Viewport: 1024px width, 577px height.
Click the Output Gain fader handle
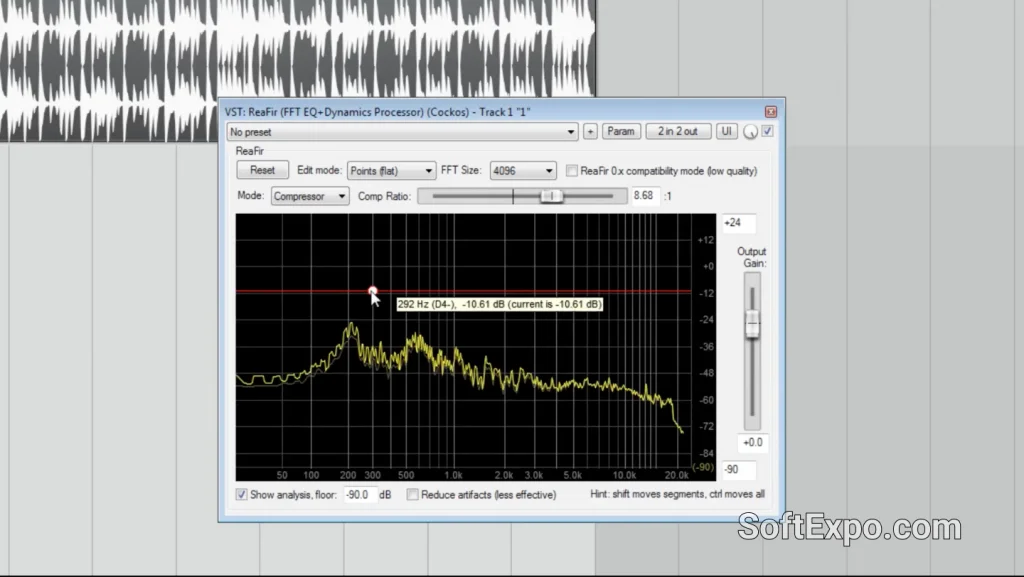(752, 323)
